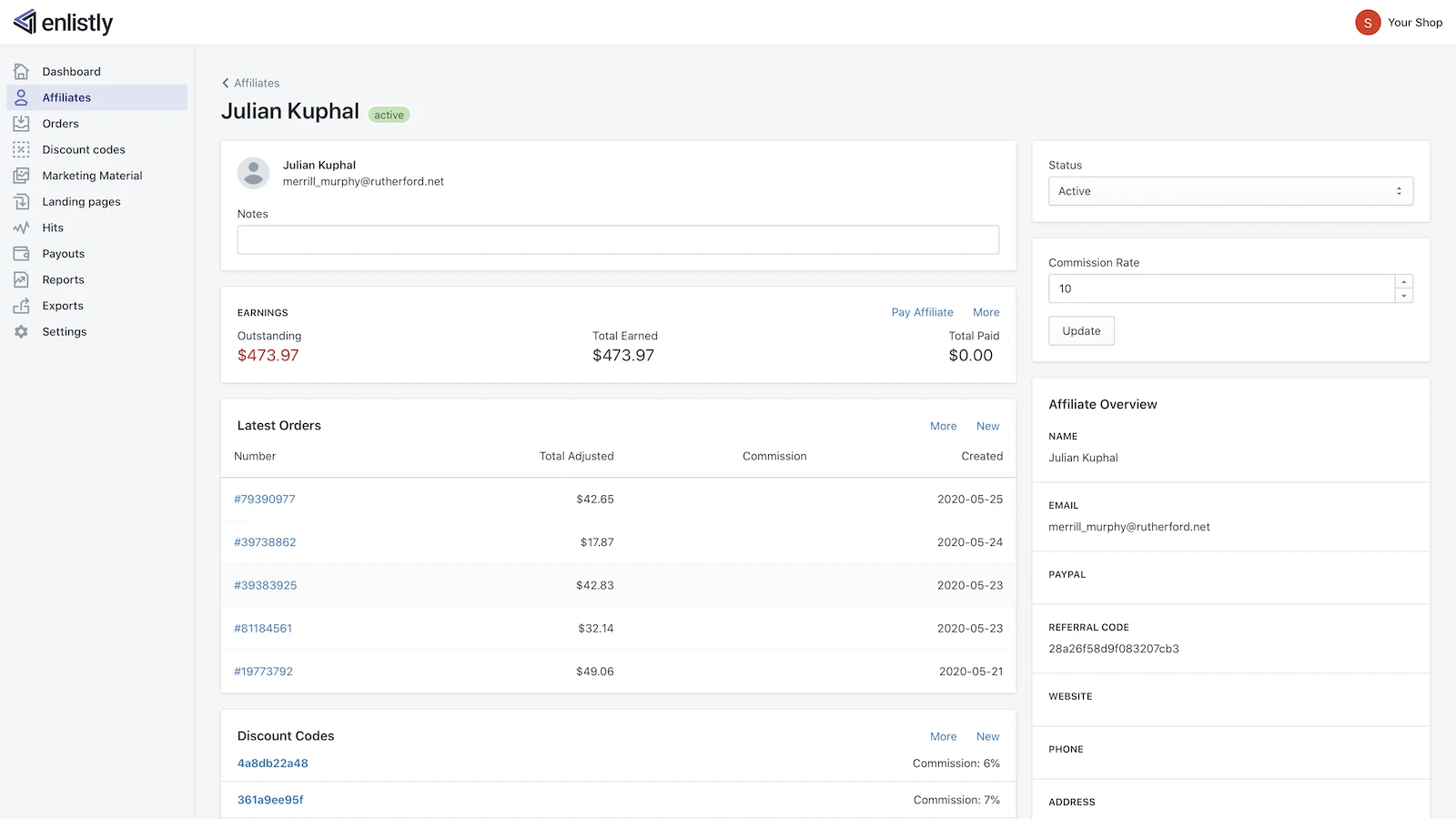
Task: Click the Pay Affiliate link
Action: 922,312
